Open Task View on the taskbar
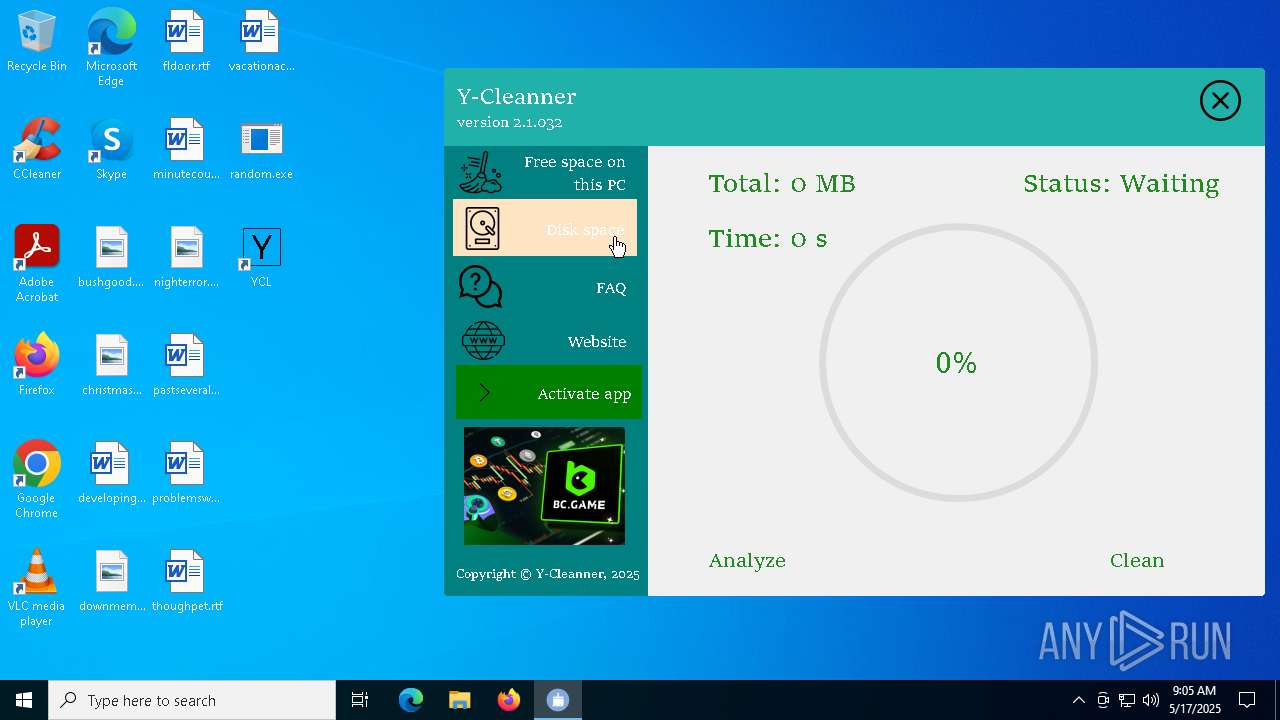 (360, 700)
